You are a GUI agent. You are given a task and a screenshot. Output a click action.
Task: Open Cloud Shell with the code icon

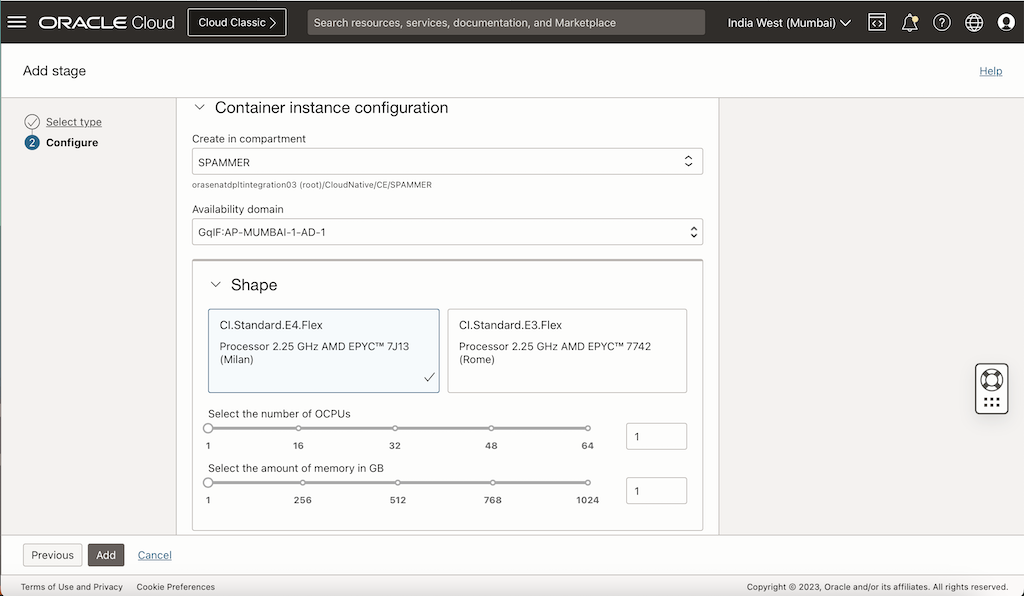point(877,21)
